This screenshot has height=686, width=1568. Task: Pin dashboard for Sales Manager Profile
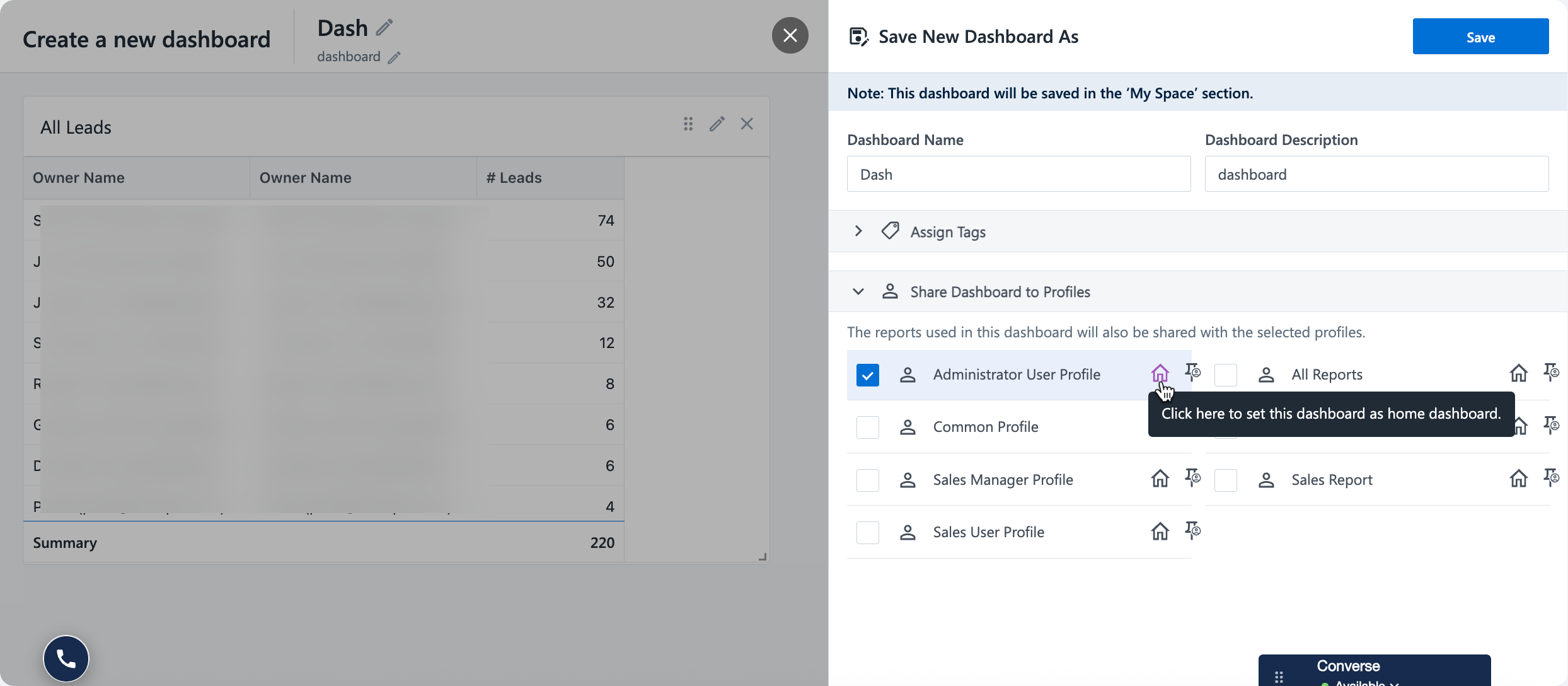pos(1192,479)
